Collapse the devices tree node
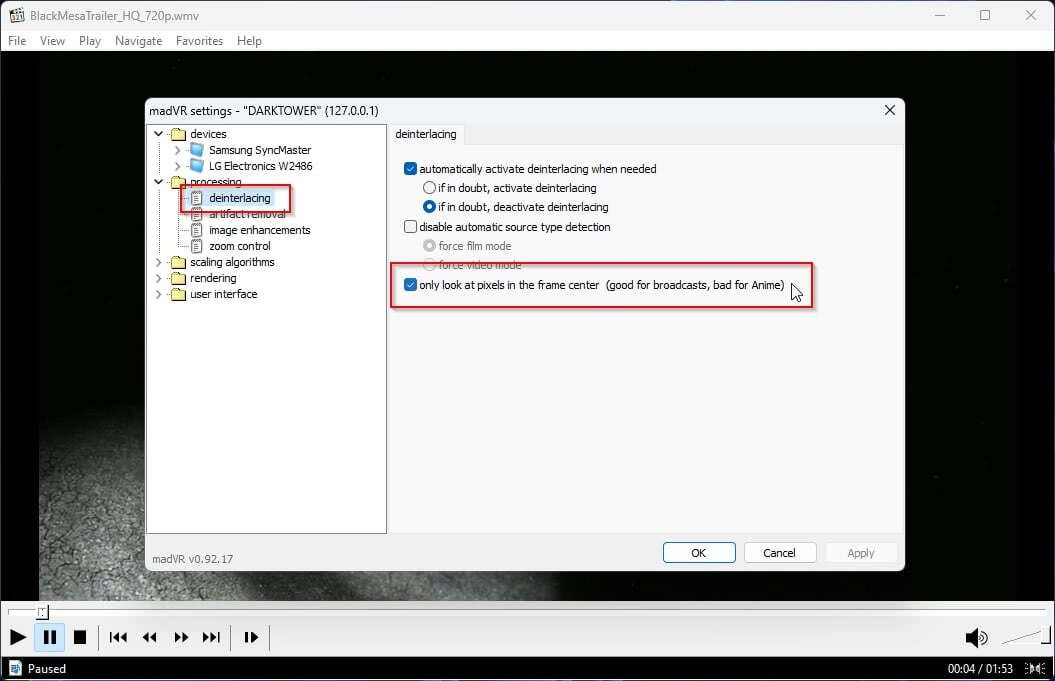This screenshot has height=681, width=1055. pyautogui.click(x=159, y=134)
